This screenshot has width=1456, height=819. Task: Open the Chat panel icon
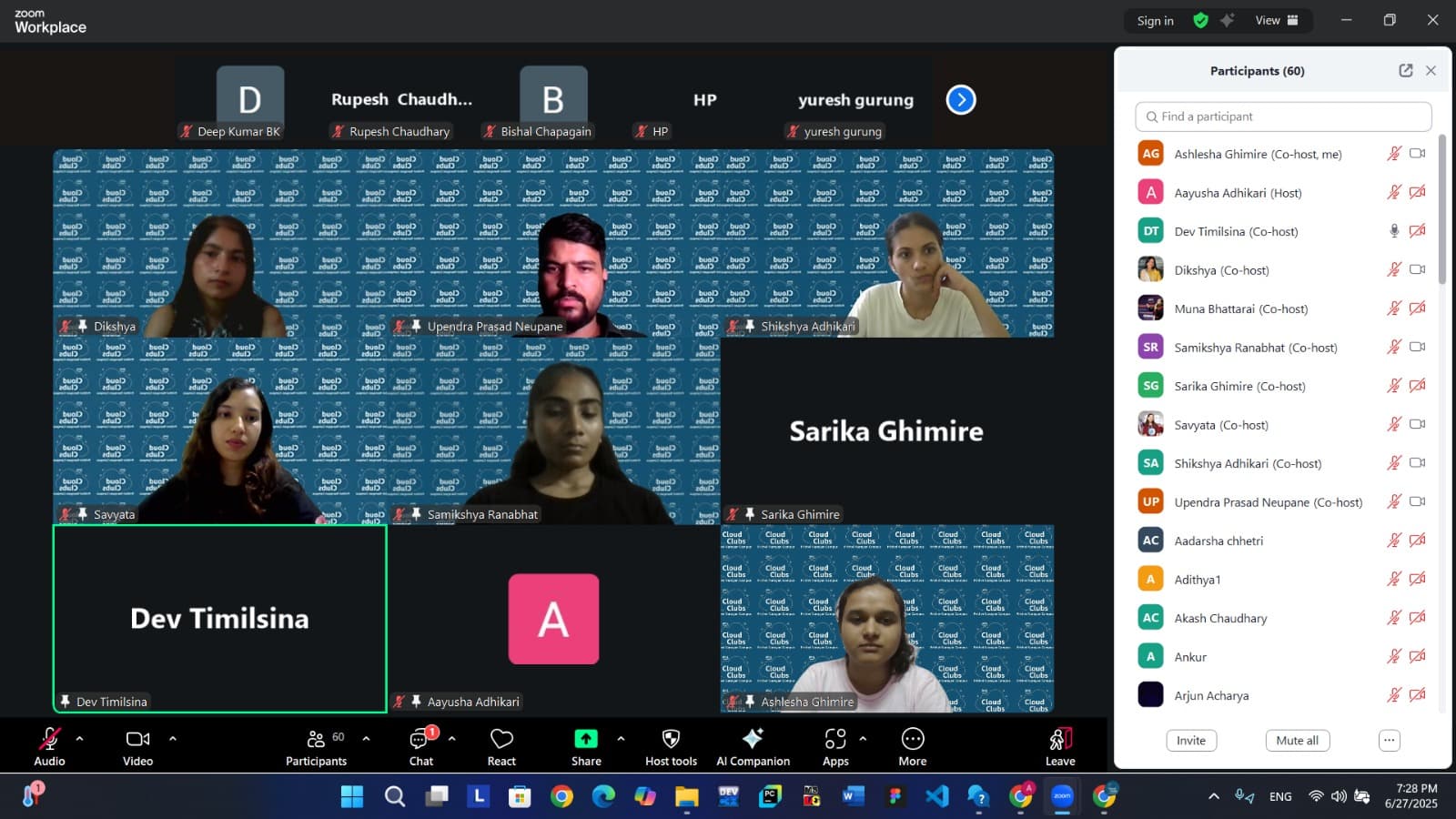point(420,740)
